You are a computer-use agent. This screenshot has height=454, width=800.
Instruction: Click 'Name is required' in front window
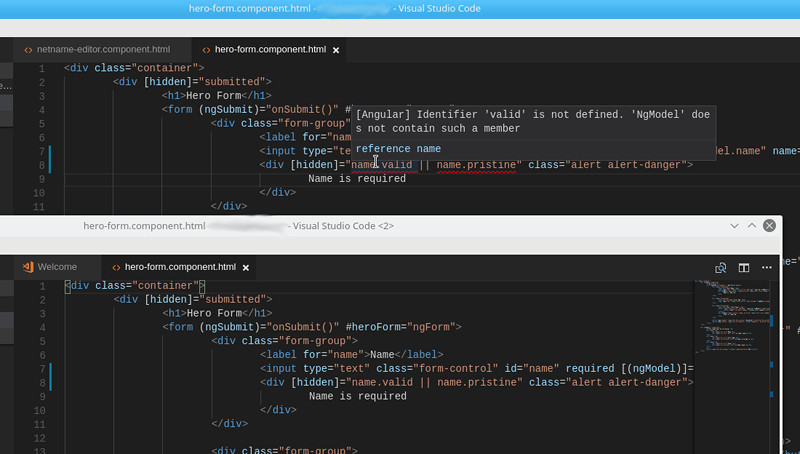[x=358, y=396]
